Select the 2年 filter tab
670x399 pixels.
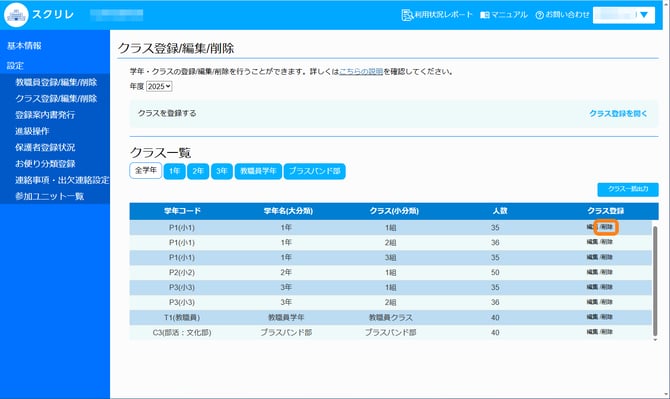coord(198,171)
